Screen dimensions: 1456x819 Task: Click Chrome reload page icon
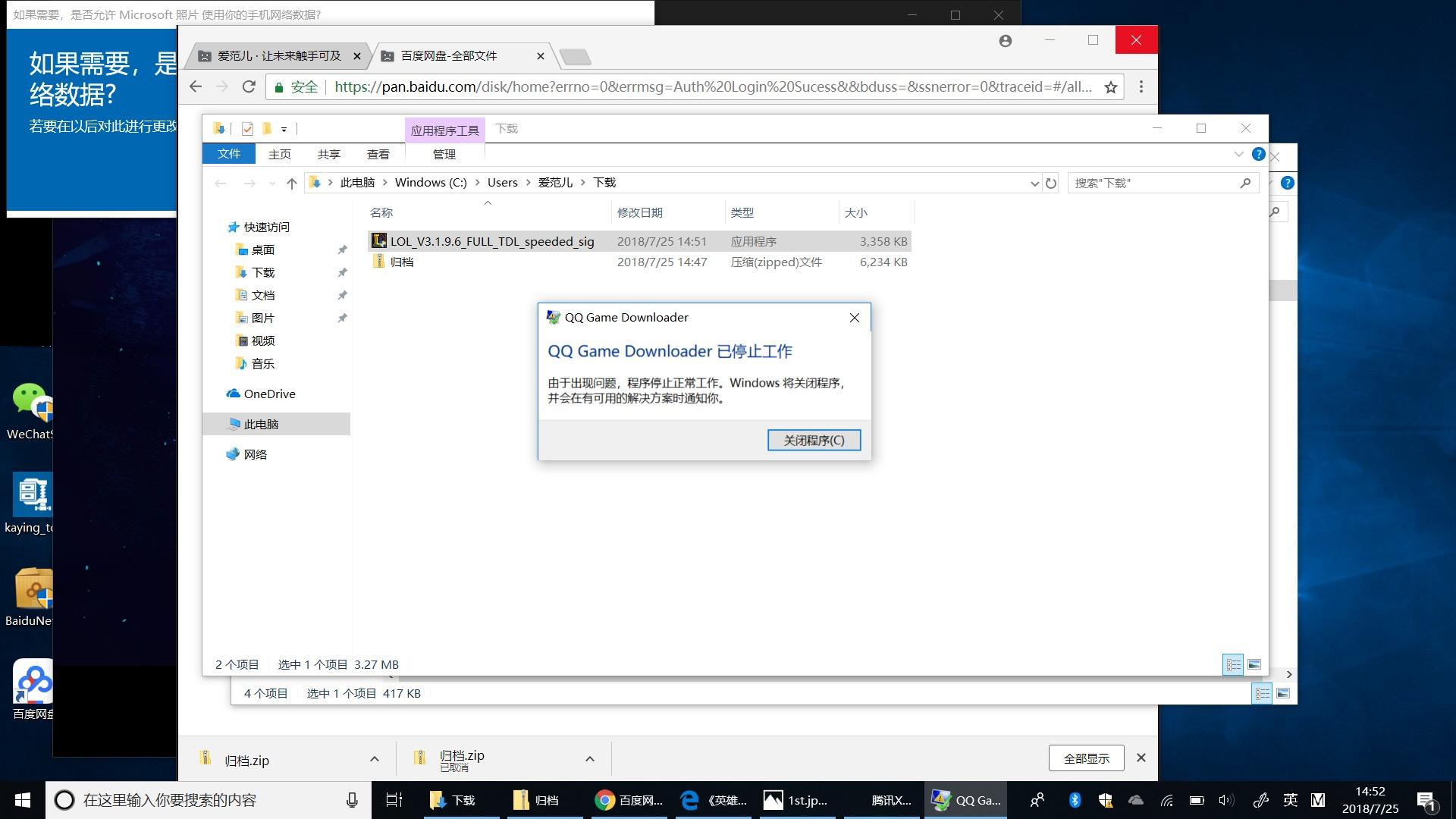[249, 86]
